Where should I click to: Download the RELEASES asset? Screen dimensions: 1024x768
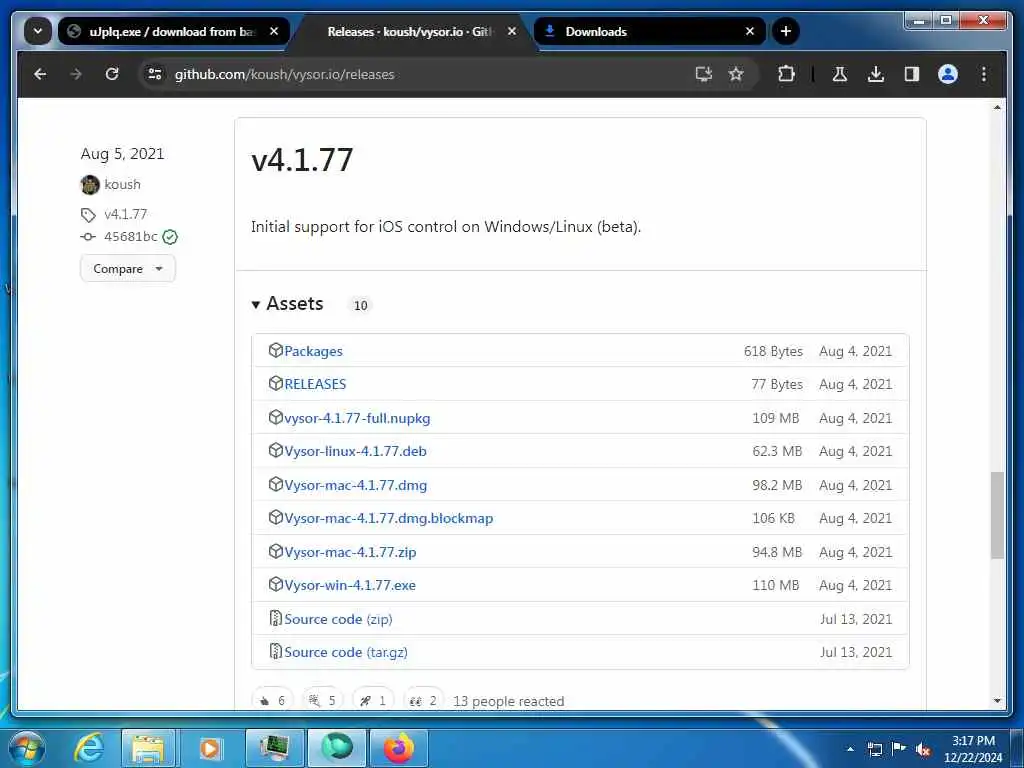[x=315, y=384]
